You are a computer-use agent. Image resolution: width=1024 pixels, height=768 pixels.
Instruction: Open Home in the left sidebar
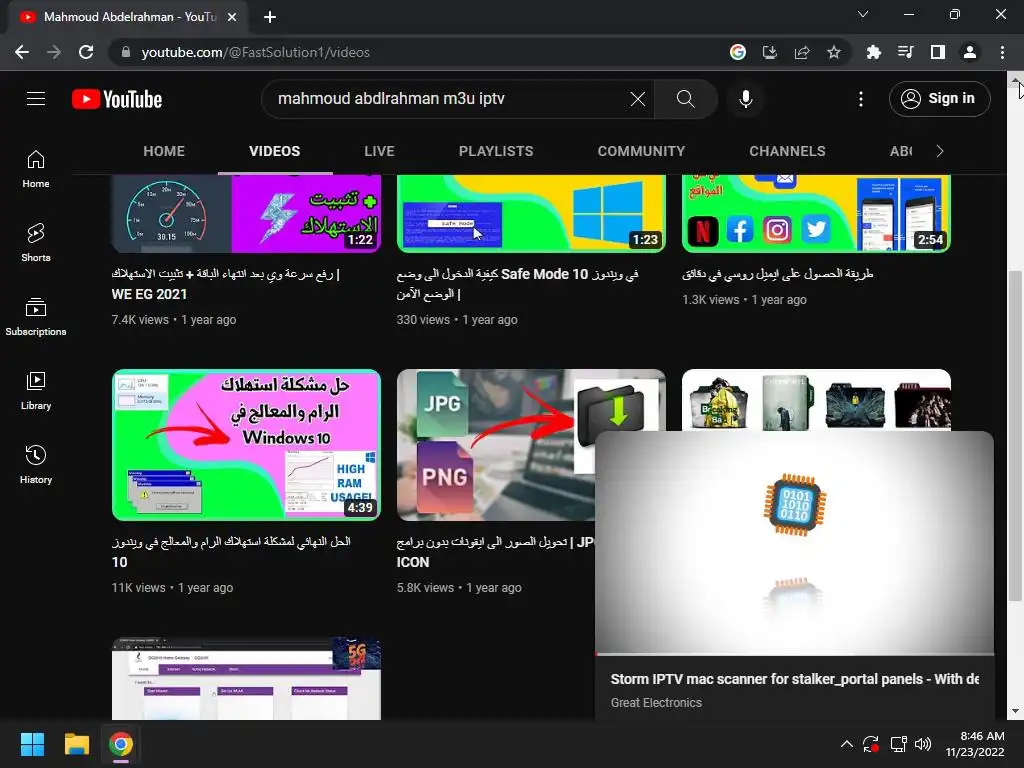36,169
